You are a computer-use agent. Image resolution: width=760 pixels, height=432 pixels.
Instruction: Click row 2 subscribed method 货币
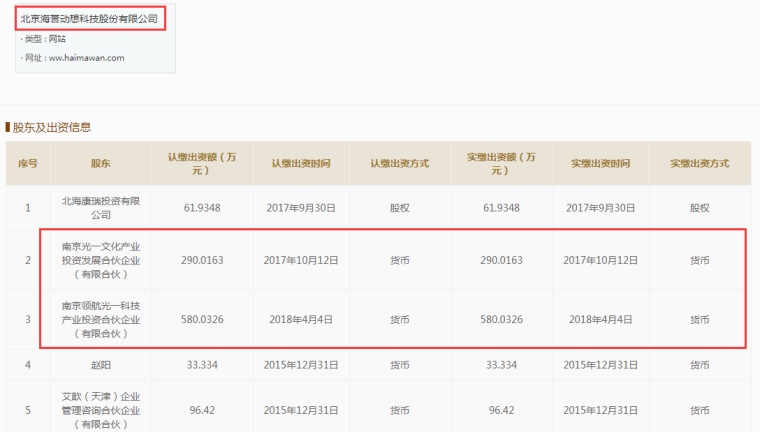pos(399,260)
